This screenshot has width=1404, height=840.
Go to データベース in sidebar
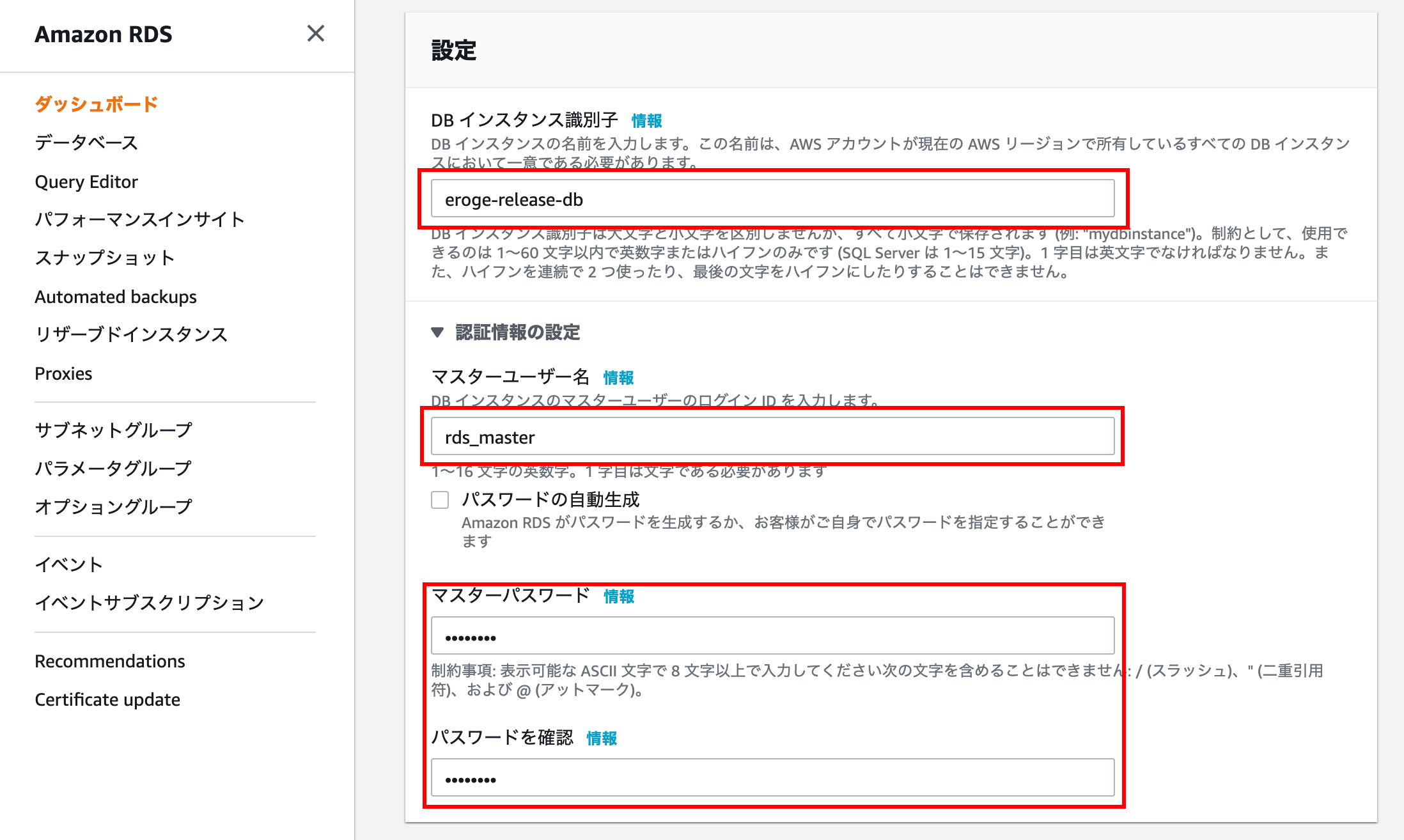86,143
